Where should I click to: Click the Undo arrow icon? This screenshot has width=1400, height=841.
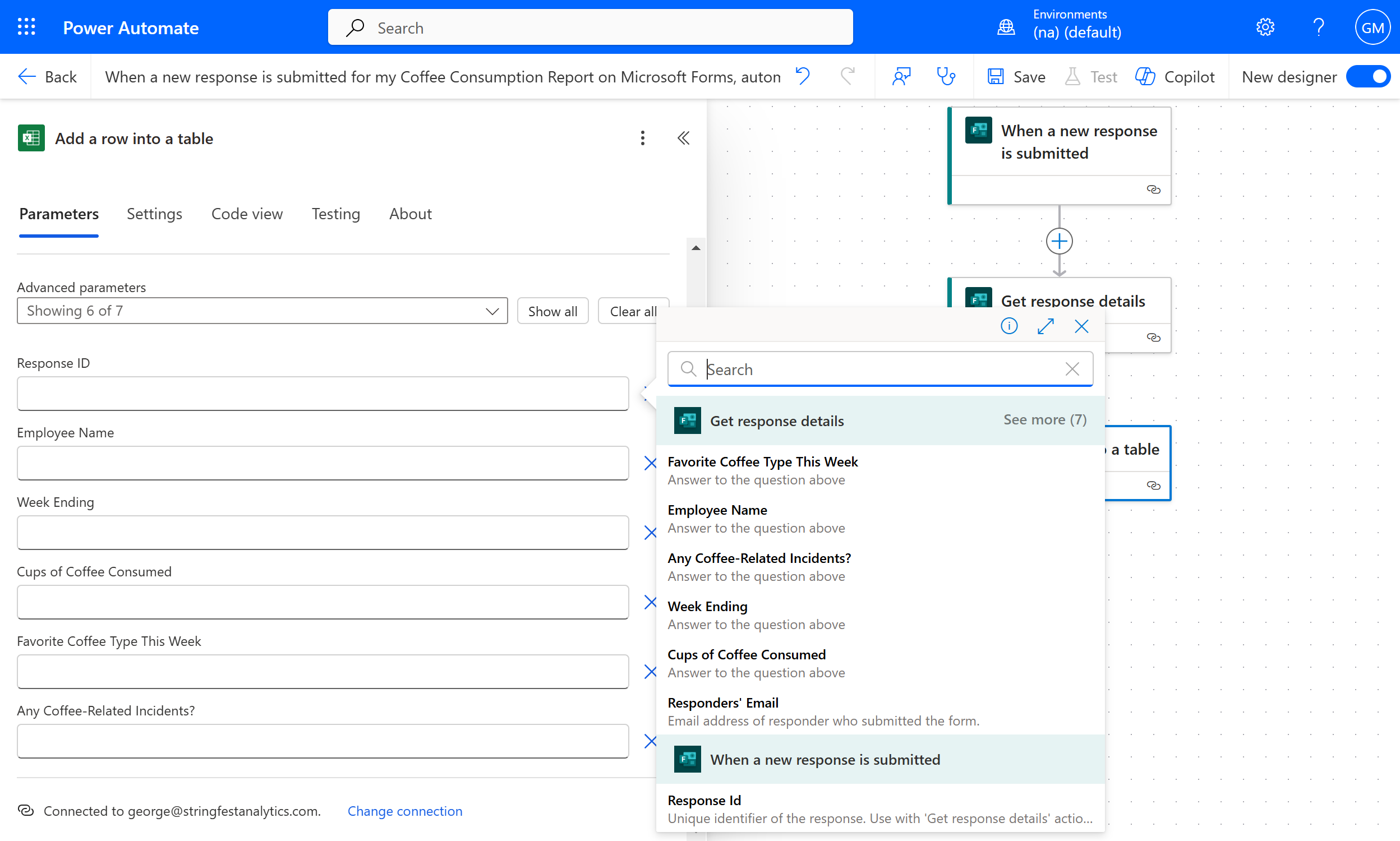[x=803, y=76]
